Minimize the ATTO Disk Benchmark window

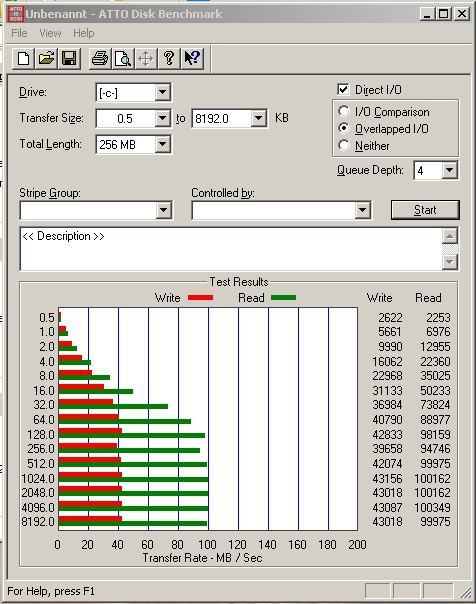pyautogui.click(x=427, y=14)
